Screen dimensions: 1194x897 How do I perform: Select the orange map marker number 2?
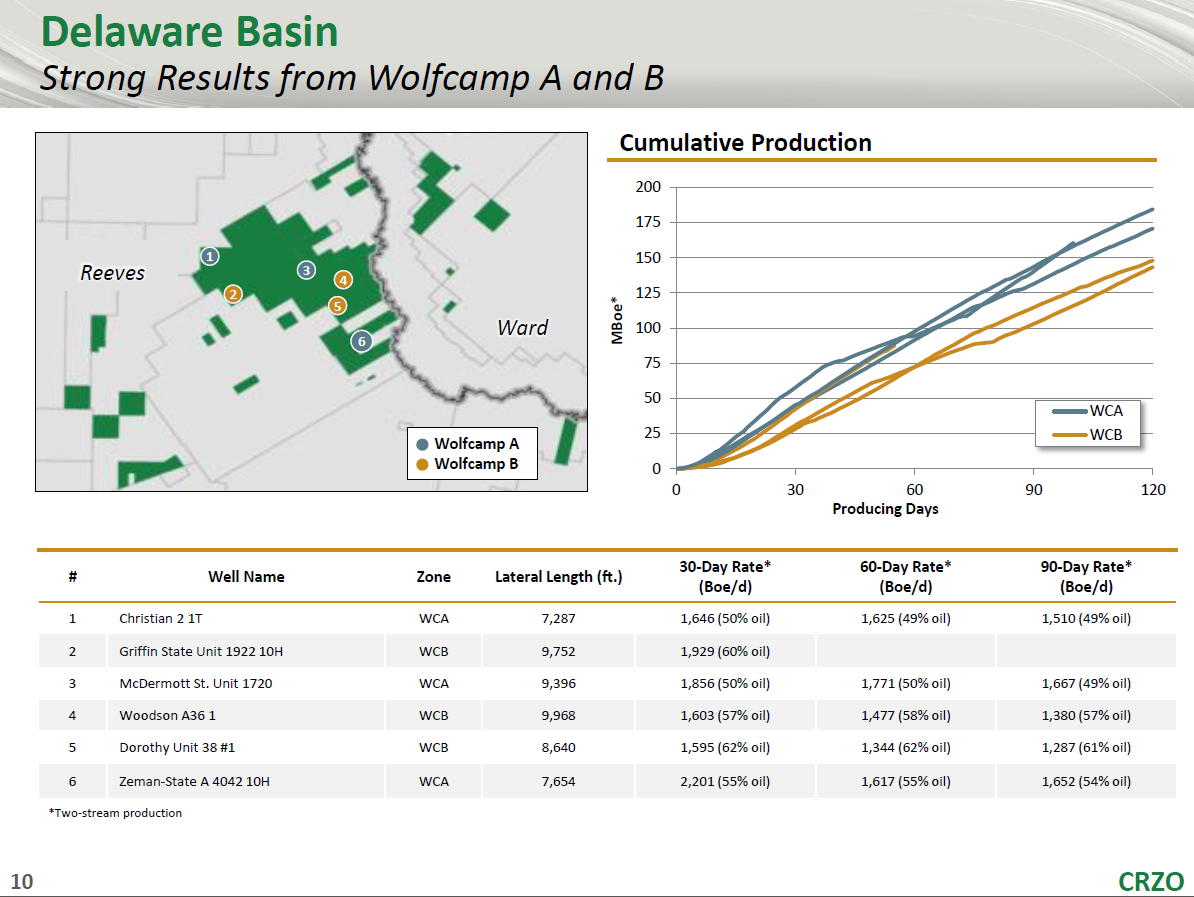click(233, 294)
